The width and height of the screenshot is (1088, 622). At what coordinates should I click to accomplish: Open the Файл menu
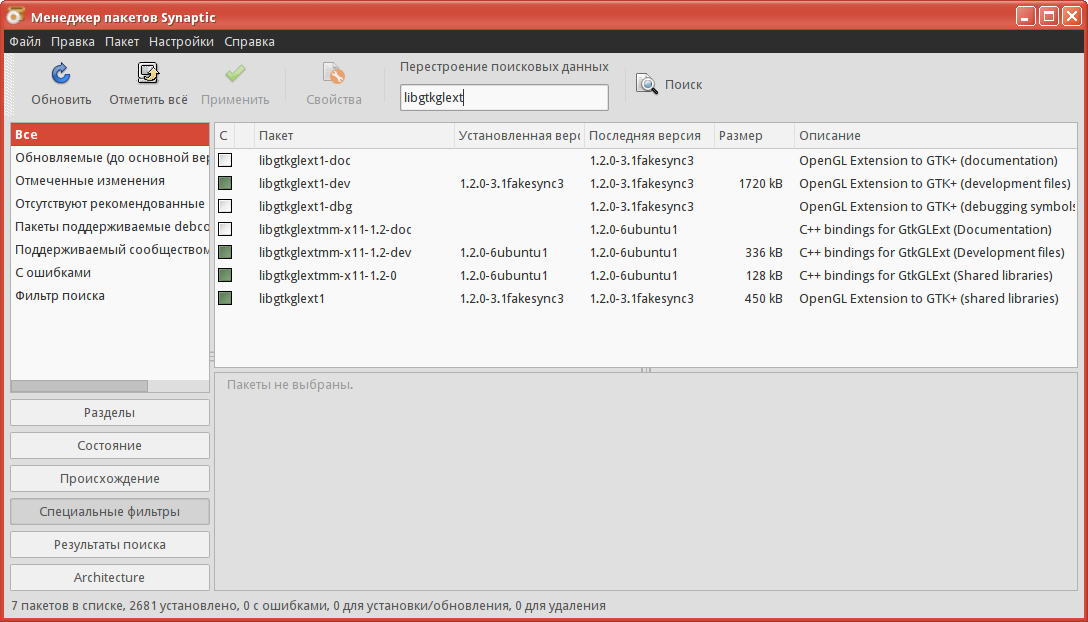(25, 42)
